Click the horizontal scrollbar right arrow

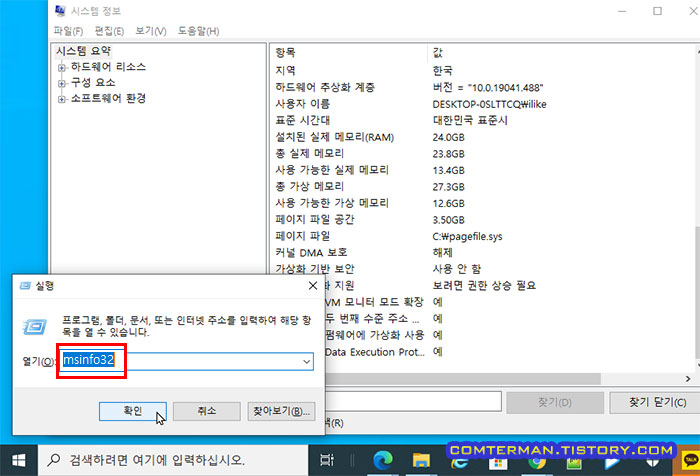(x=688, y=379)
